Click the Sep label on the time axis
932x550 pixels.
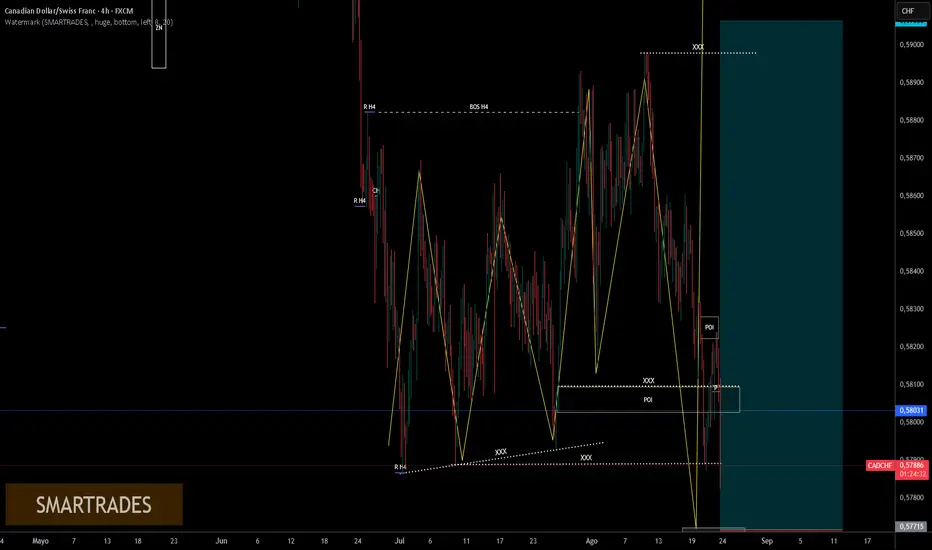[767, 541]
